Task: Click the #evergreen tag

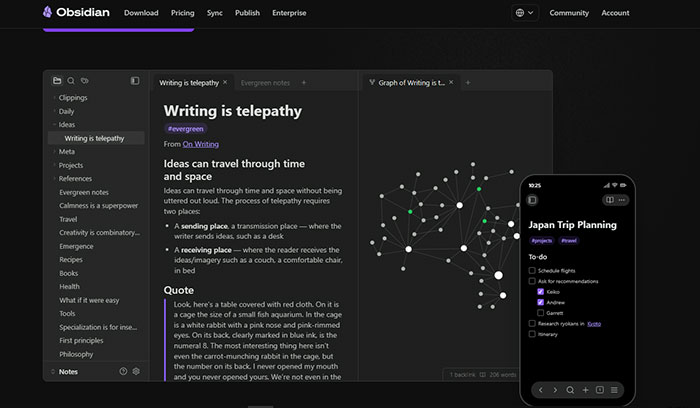Action: pos(185,129)
